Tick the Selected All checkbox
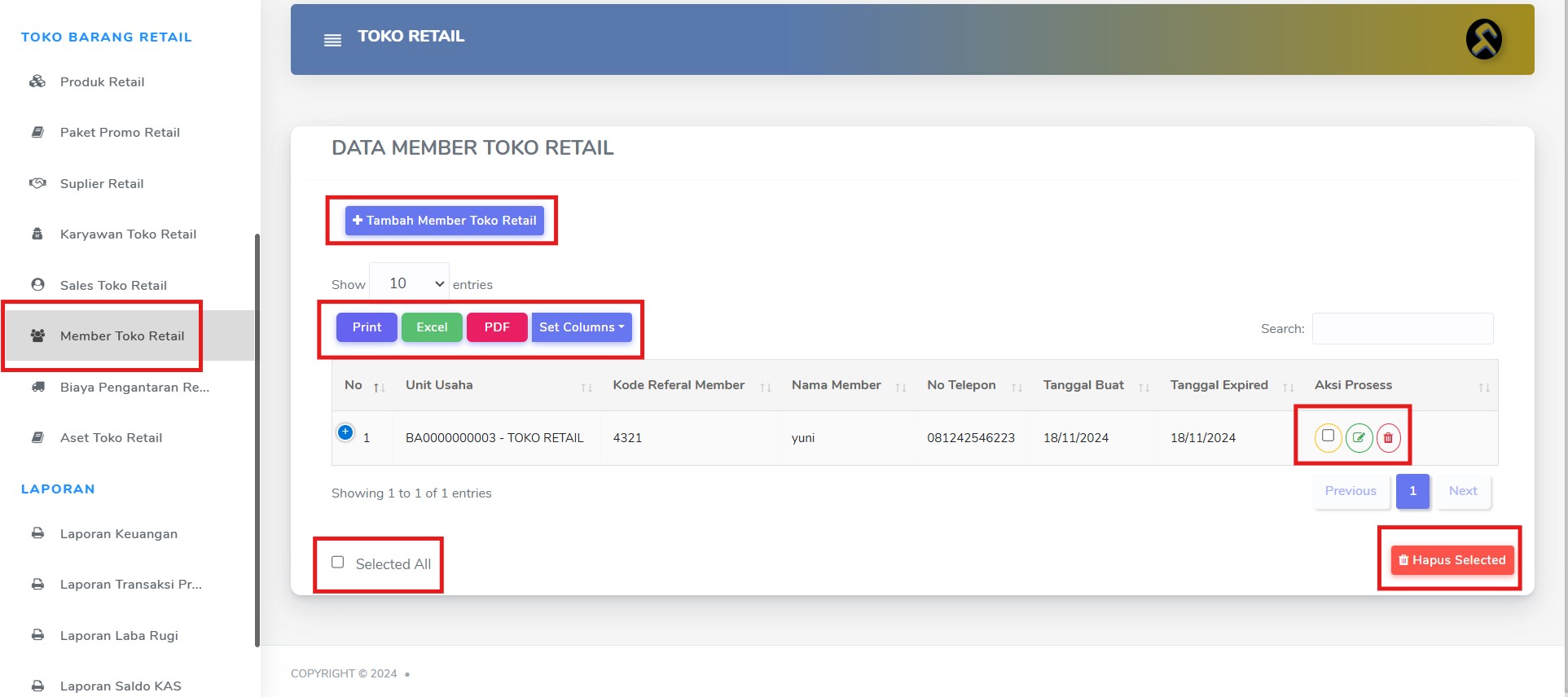The height and width of the screenshot is (697, 1568). 338,562
